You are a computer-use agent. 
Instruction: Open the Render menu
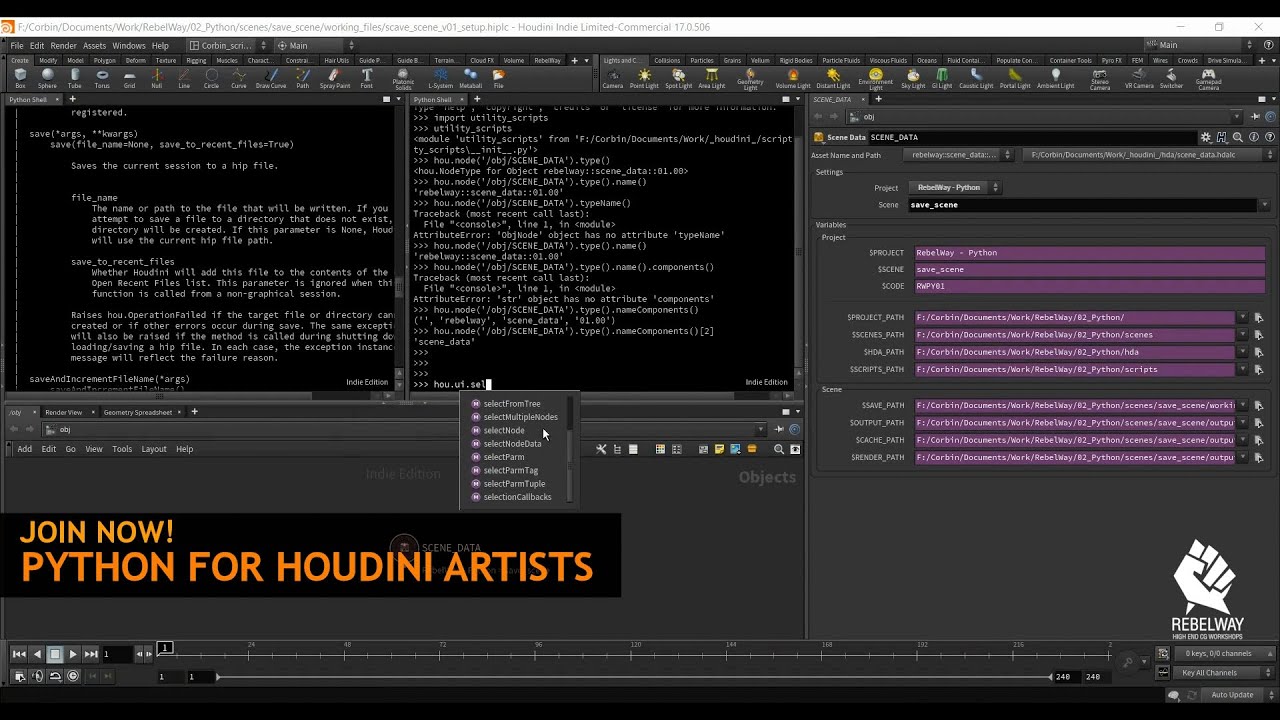point(63,45)
